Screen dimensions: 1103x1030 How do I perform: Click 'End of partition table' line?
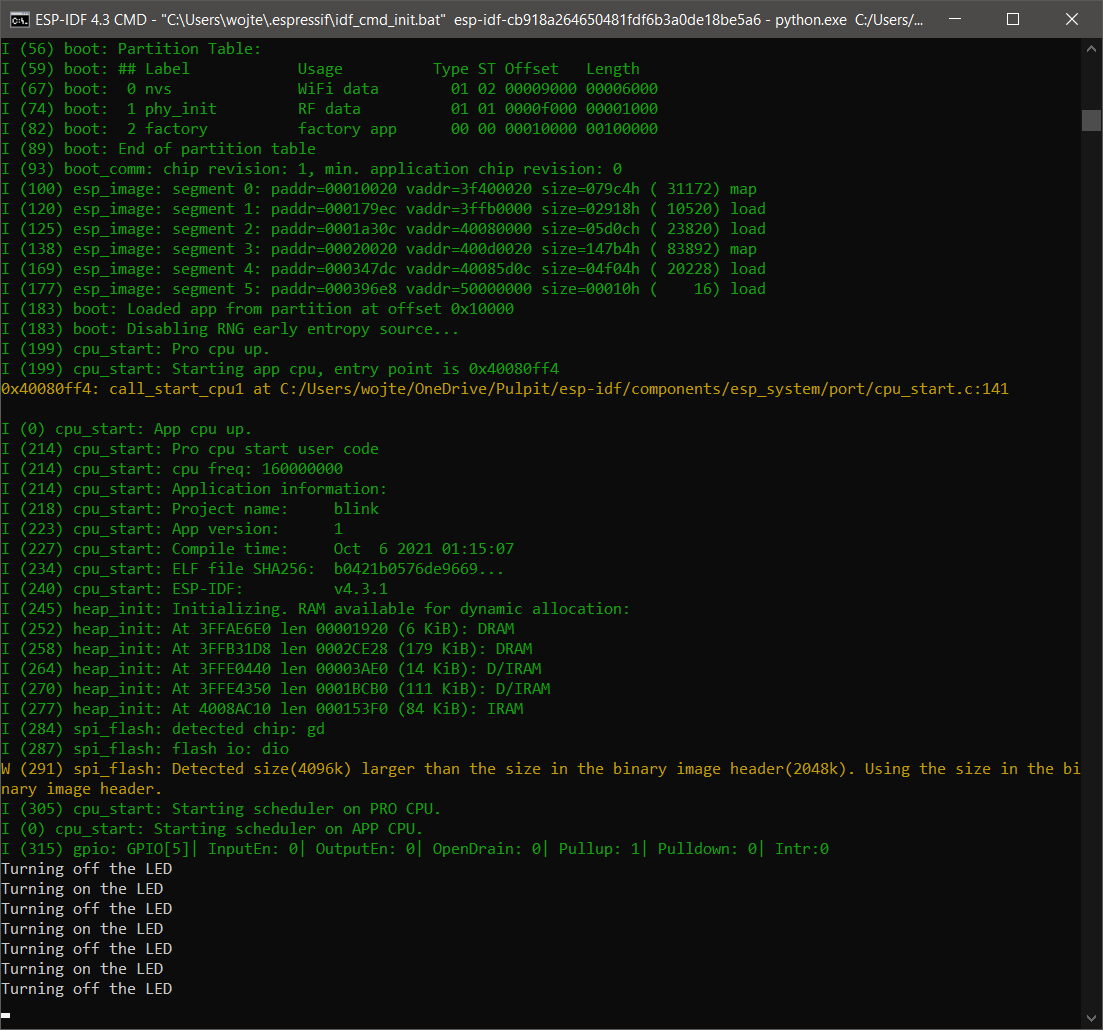[158, 149]
